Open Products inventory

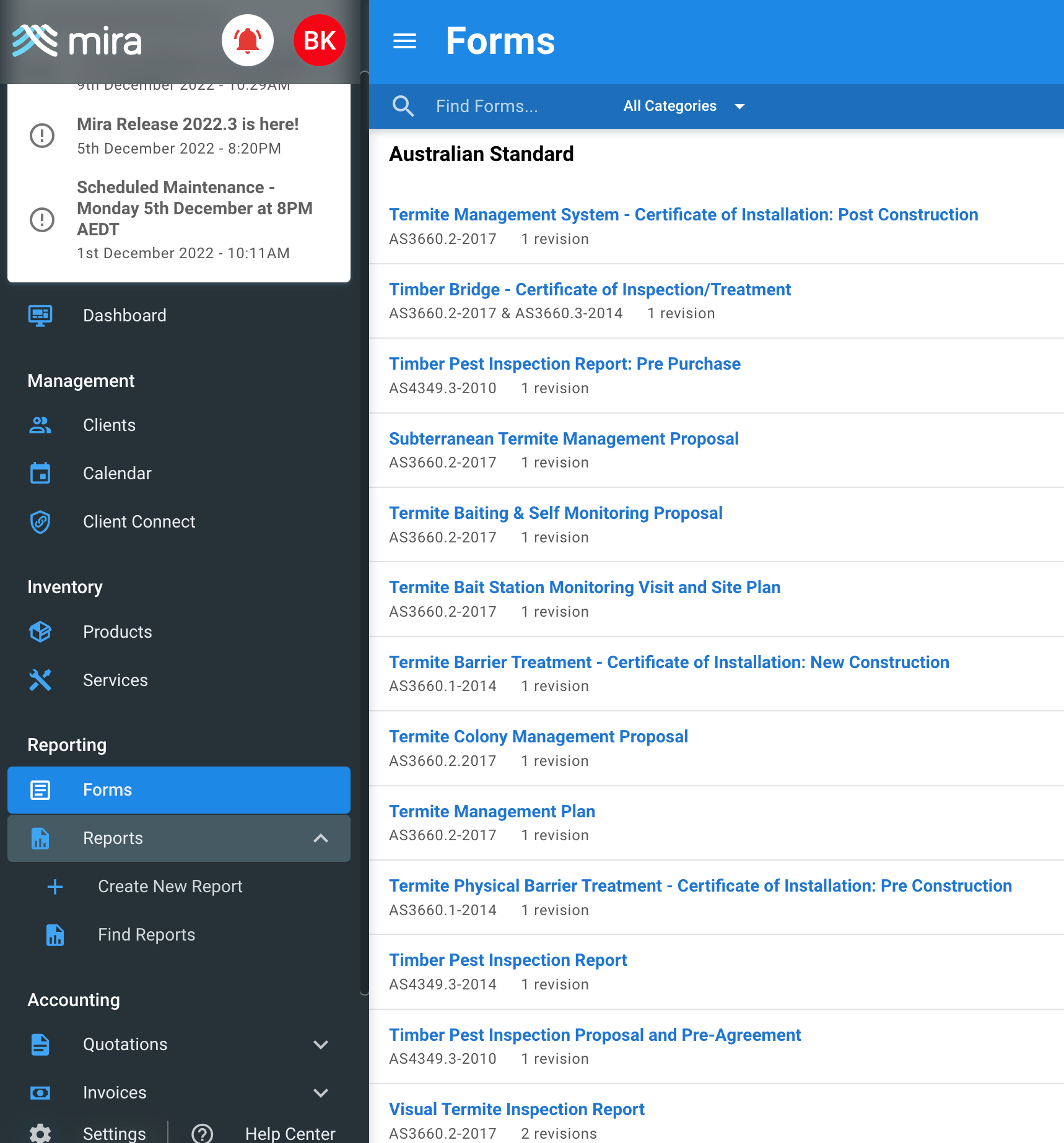click(179, 632)
